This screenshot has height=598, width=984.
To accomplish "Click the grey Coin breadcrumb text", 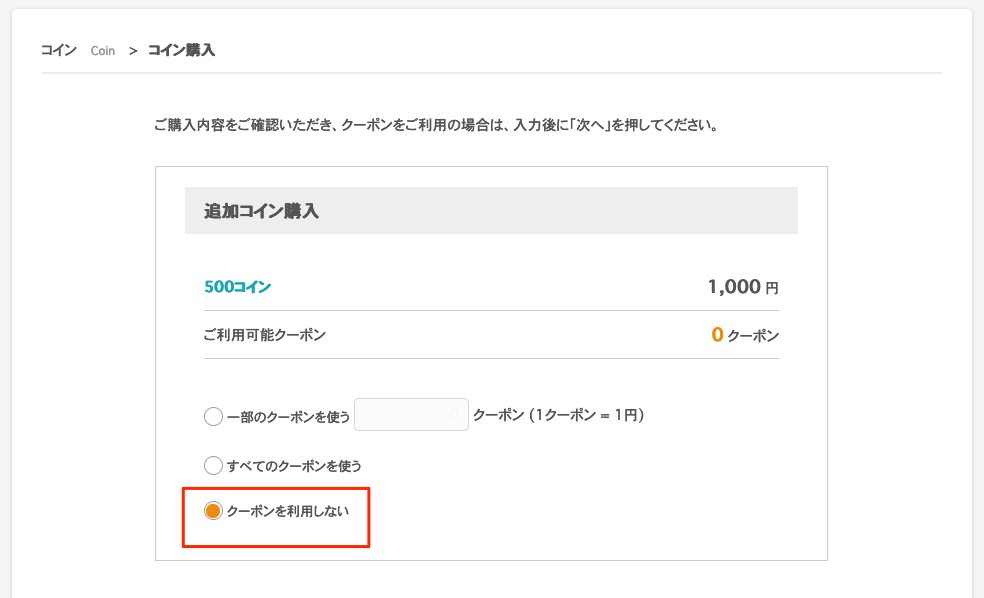I will [103, 51].
